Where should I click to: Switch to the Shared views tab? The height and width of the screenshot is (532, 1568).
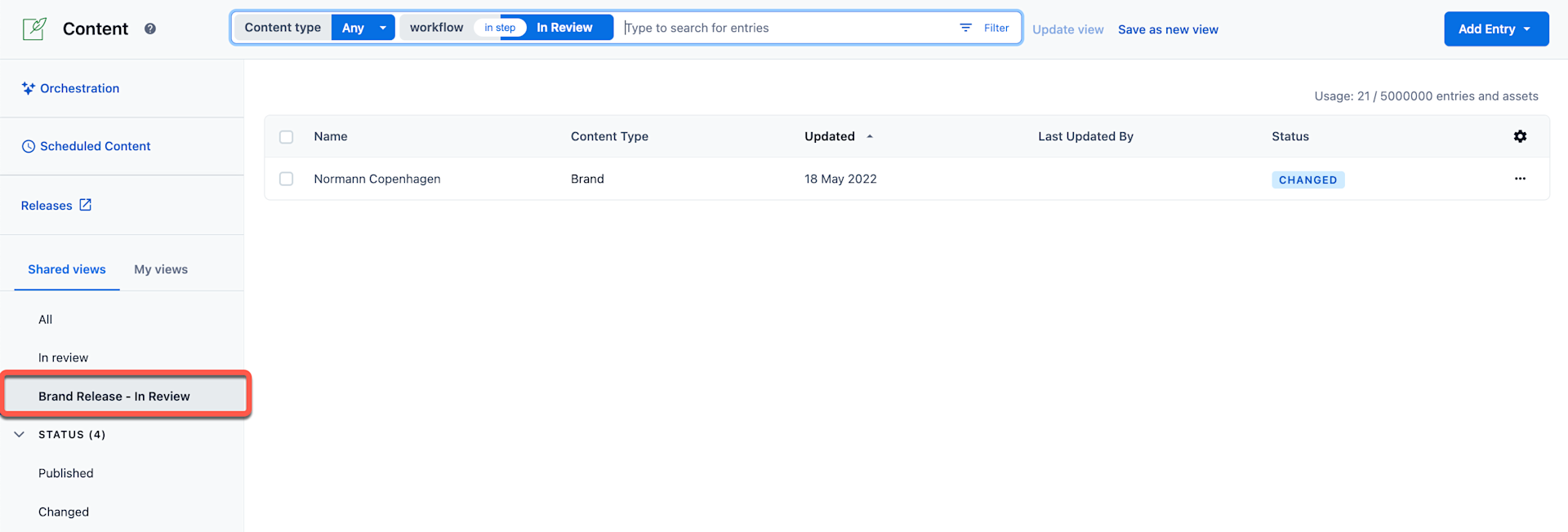pyautogui.click(x=67, y=269)
